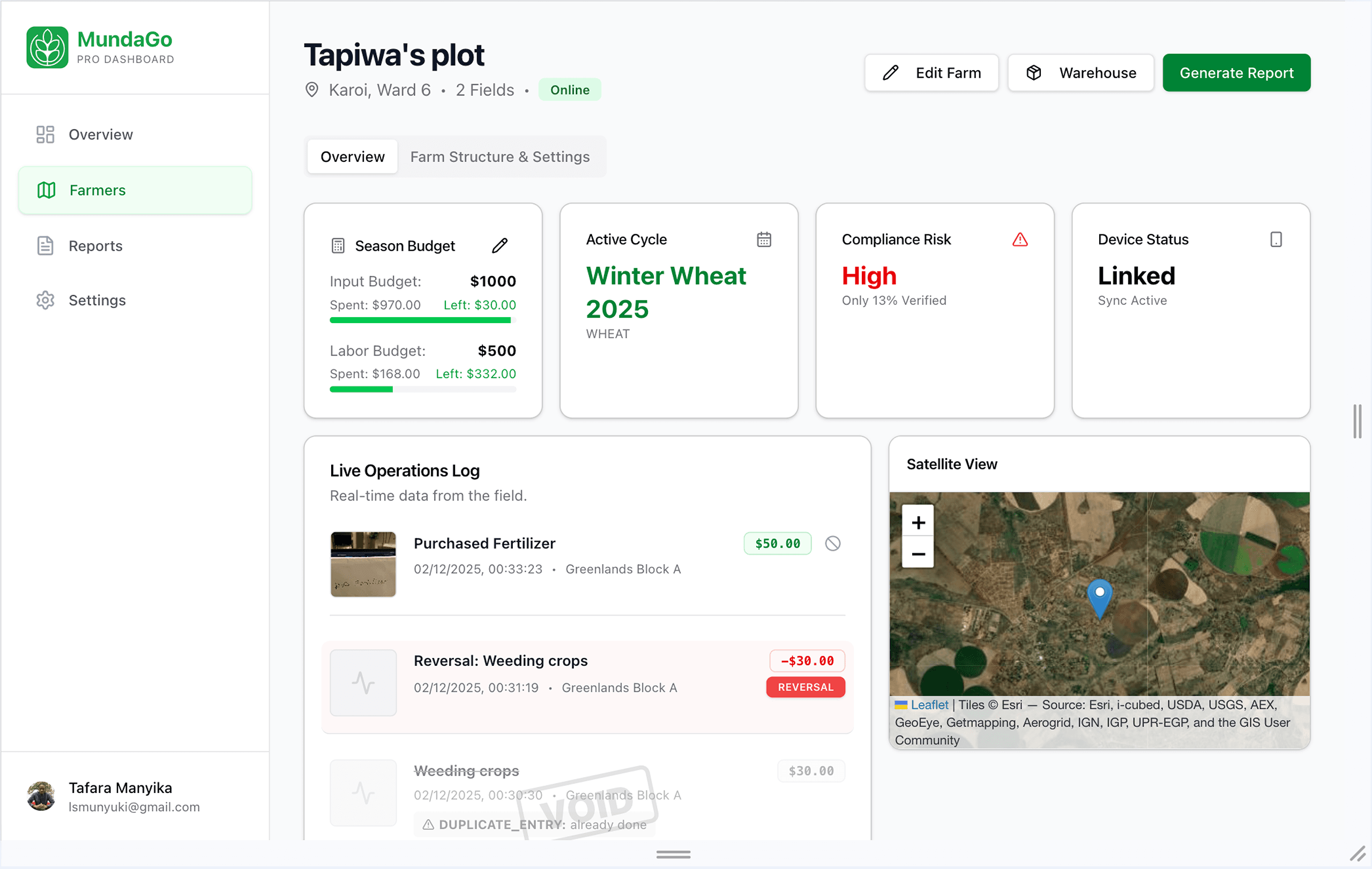Open the Farmers section in sidebar
1372x869 pixels.
tap(97, 190)
